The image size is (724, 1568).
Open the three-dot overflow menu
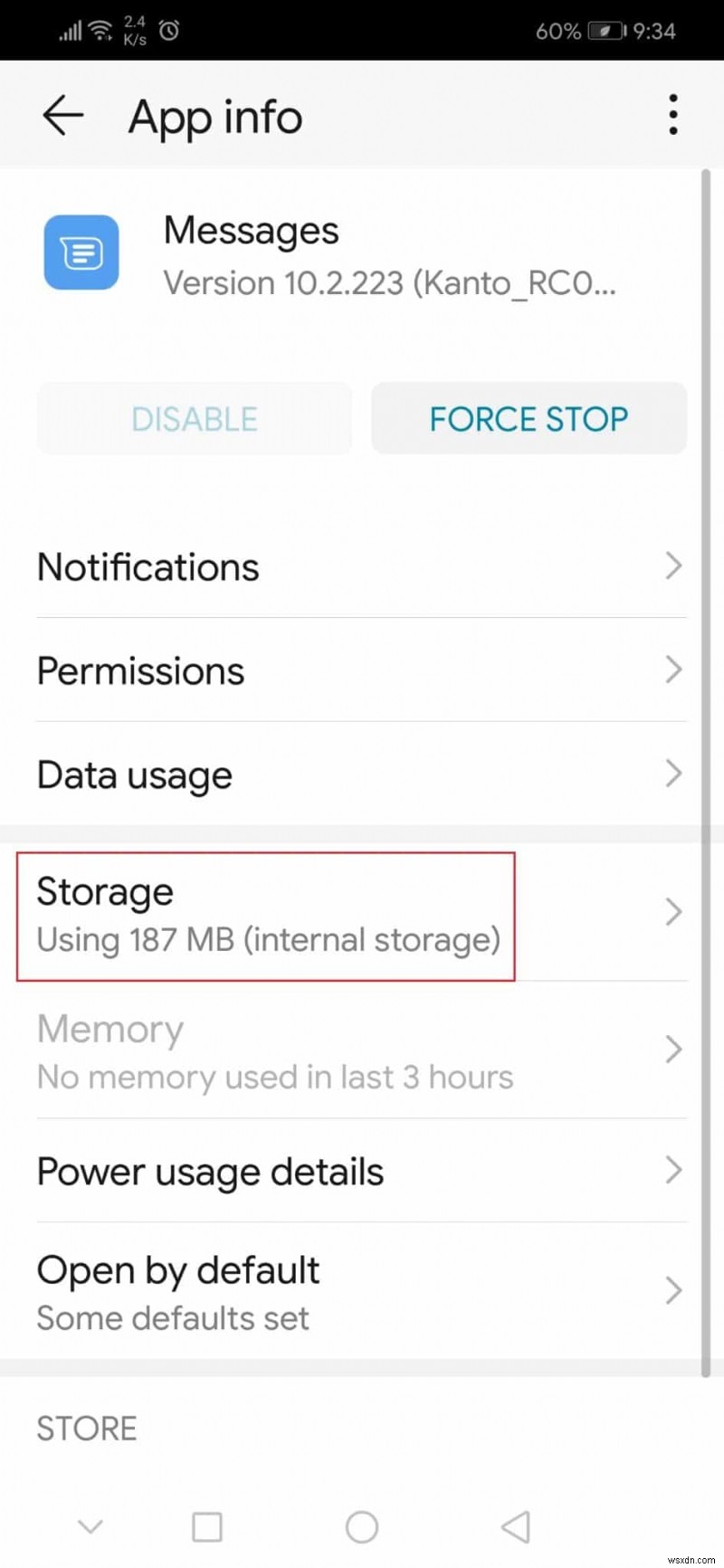tap(673, 114)
